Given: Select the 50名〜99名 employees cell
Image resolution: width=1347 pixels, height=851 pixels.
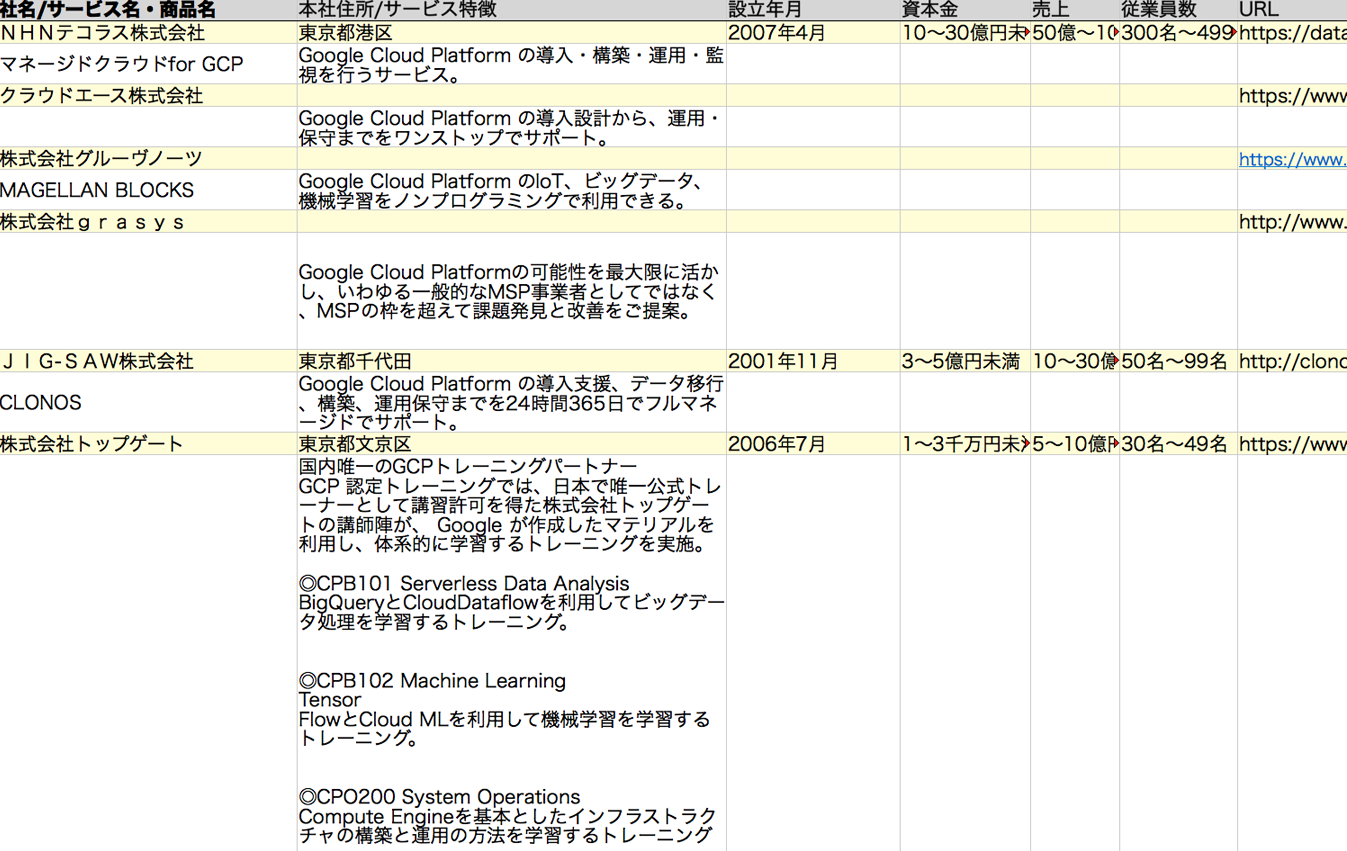Looking at the screenshot, I should coord(1178,361).
